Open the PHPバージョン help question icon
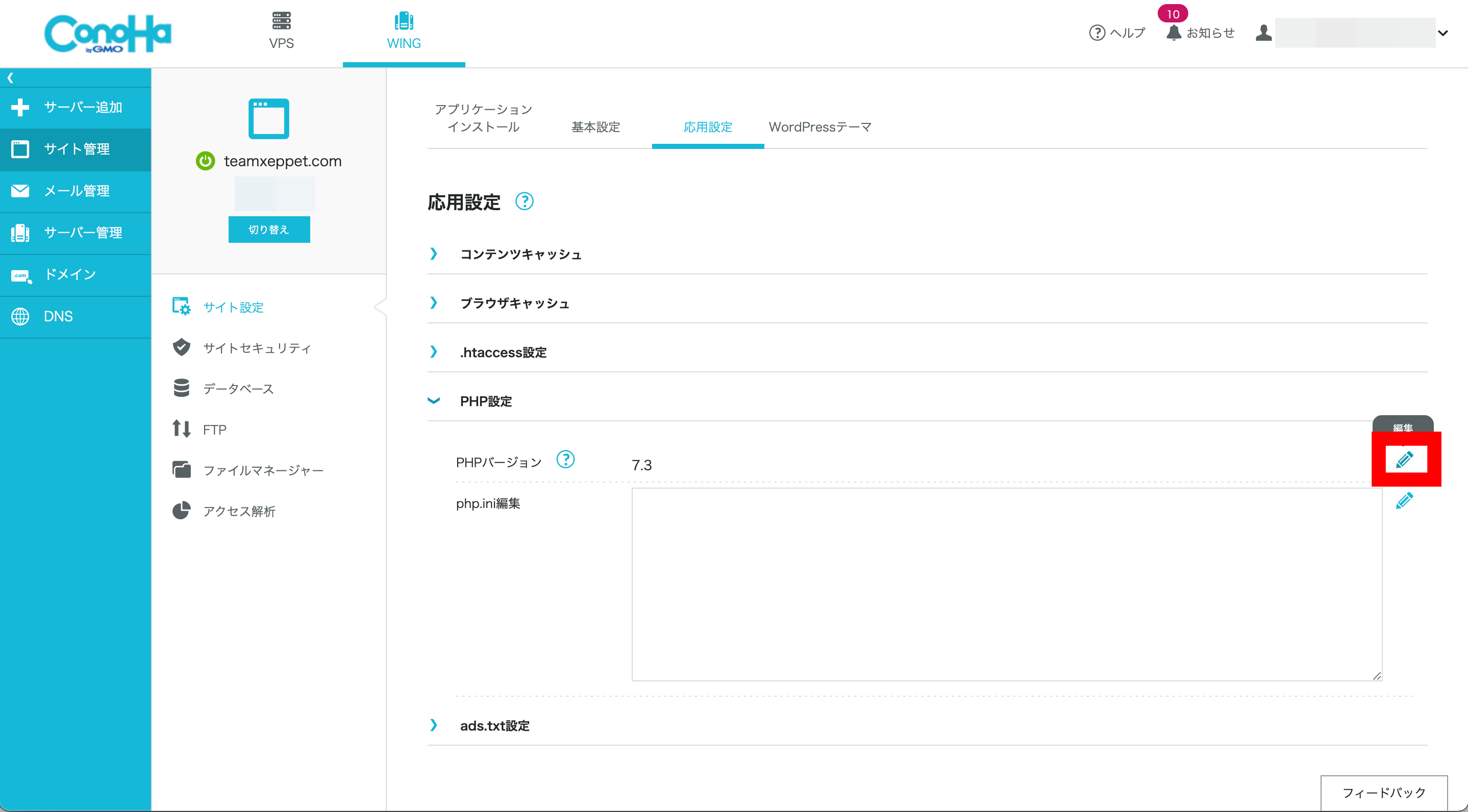Viewport: 1468px width, 812px height. (565, 459)
